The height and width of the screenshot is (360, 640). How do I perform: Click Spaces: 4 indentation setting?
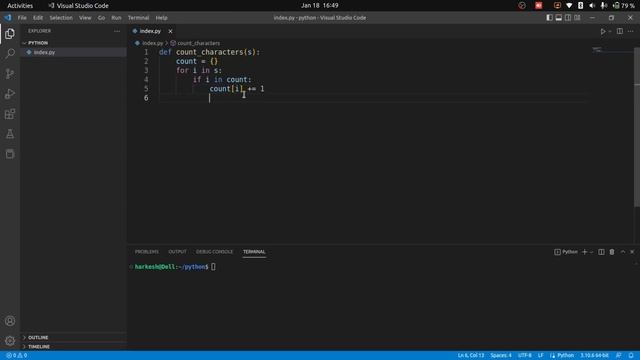pos(501,356)
